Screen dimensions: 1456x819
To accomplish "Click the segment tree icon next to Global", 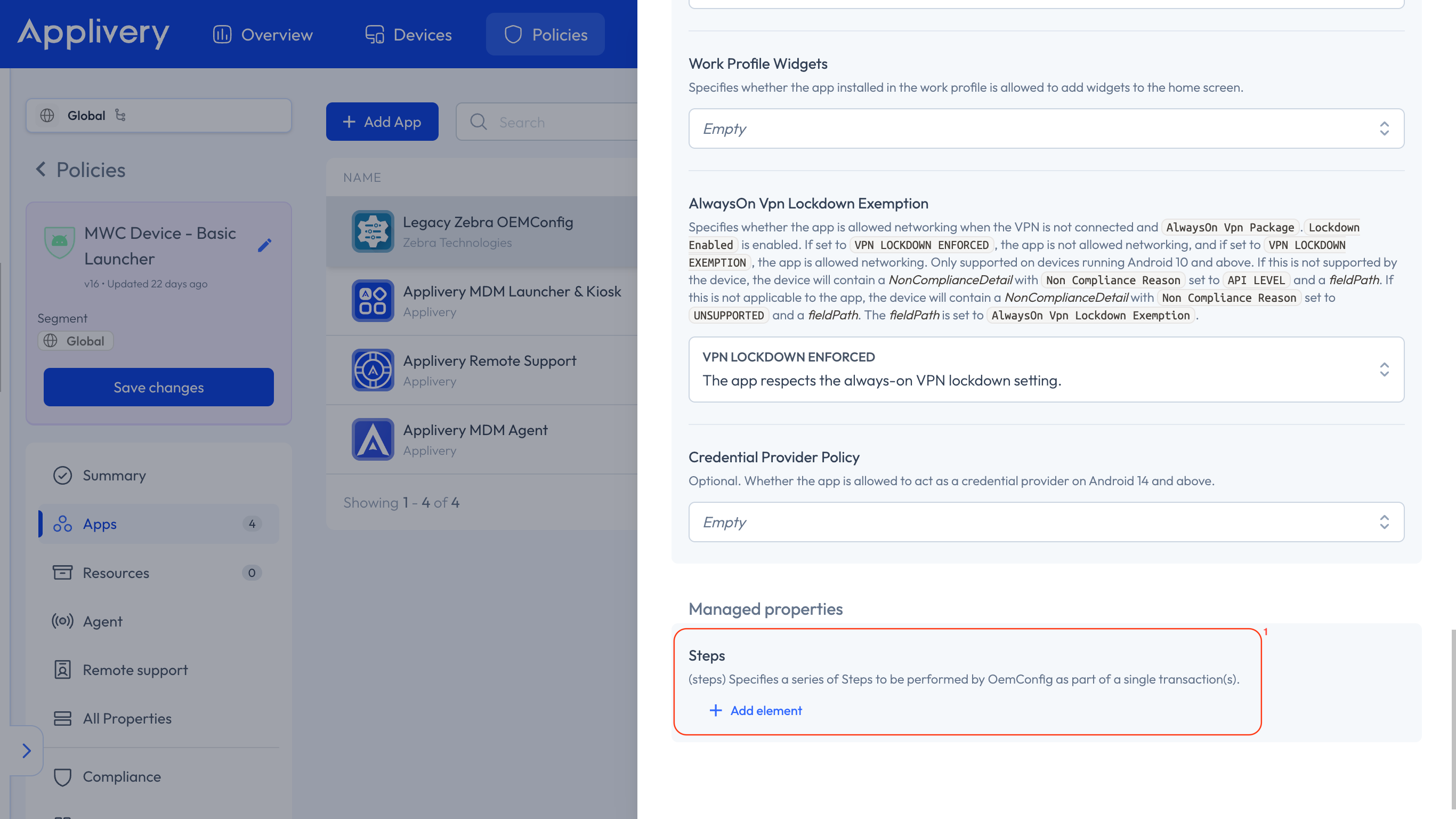I will (120, 115).
